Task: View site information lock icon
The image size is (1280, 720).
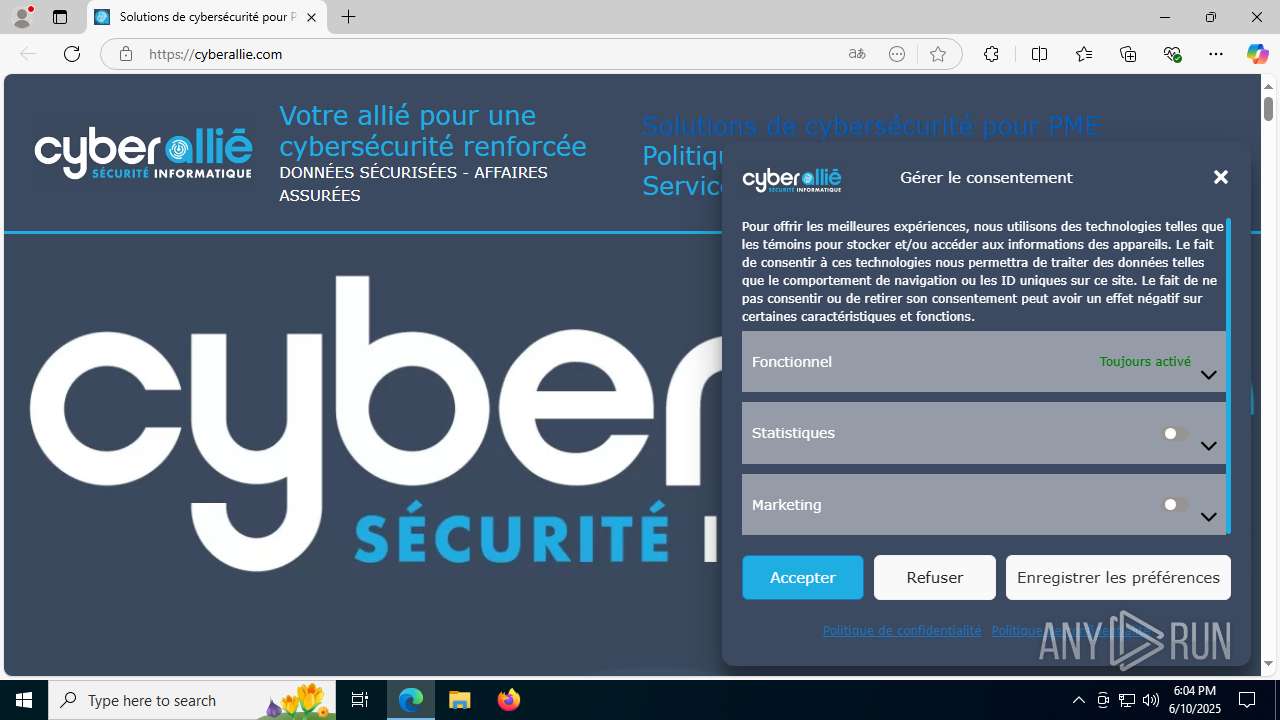Action: tap(125, 54)
